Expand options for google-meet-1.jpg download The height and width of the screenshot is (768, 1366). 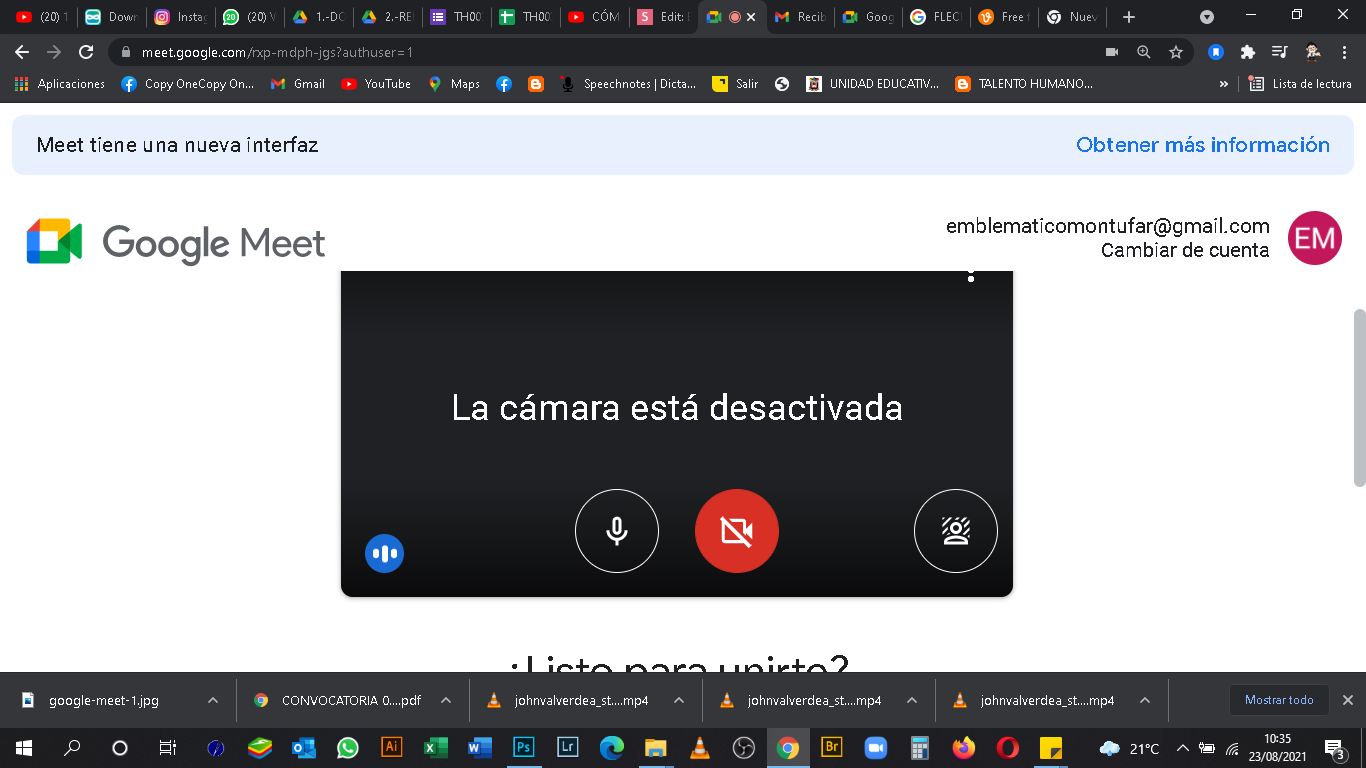coord(213,700)
